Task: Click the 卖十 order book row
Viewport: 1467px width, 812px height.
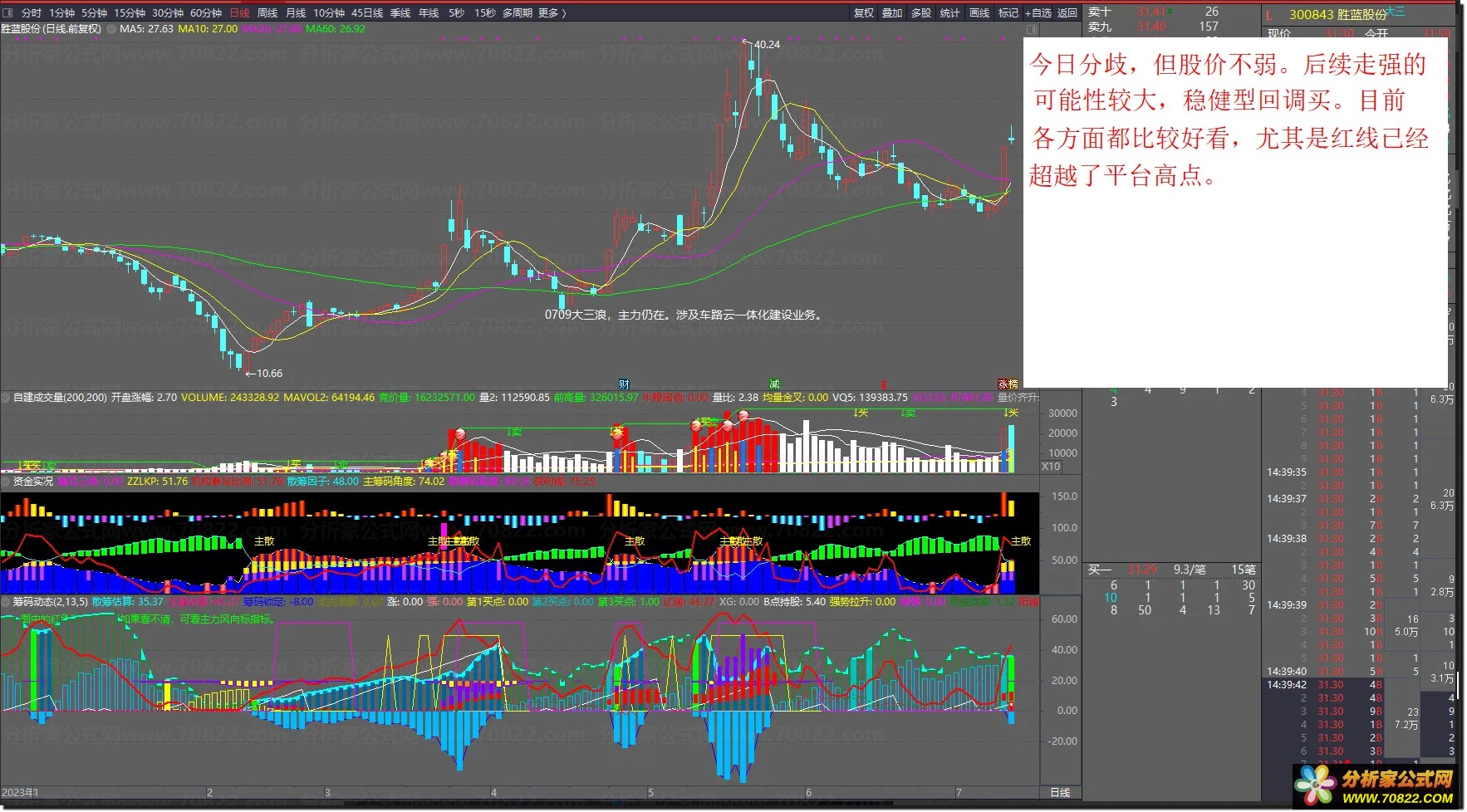Action: pyautogui.click(x=1171, y=12)
